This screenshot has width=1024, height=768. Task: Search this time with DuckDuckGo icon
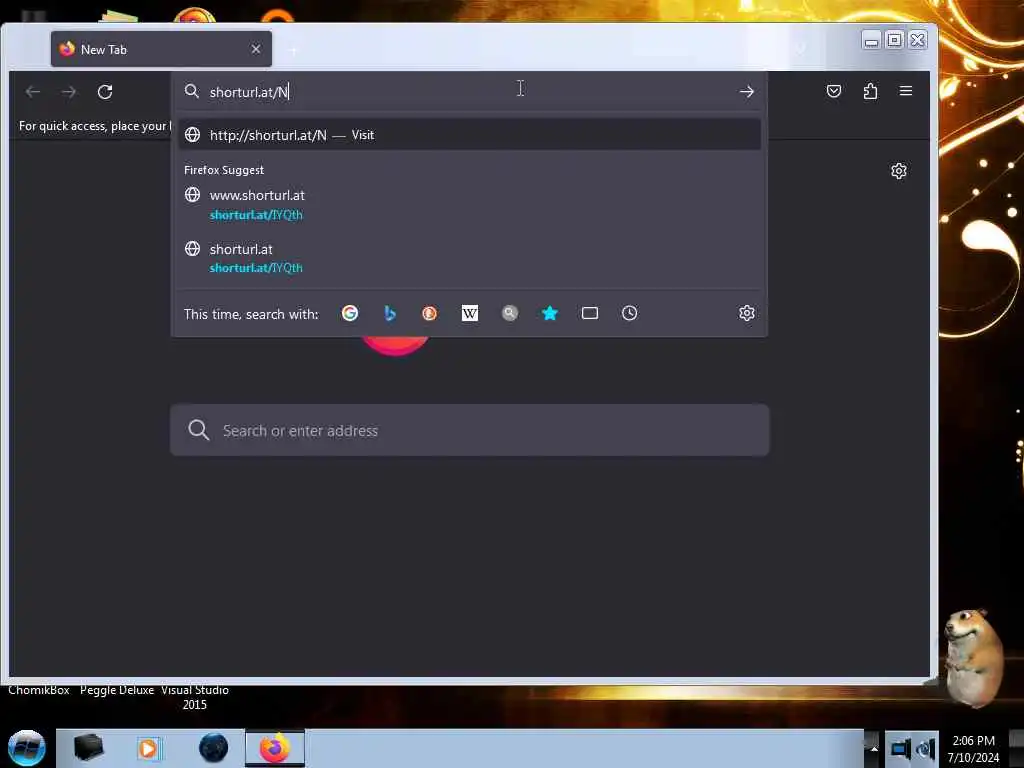[x=429, y=313]
